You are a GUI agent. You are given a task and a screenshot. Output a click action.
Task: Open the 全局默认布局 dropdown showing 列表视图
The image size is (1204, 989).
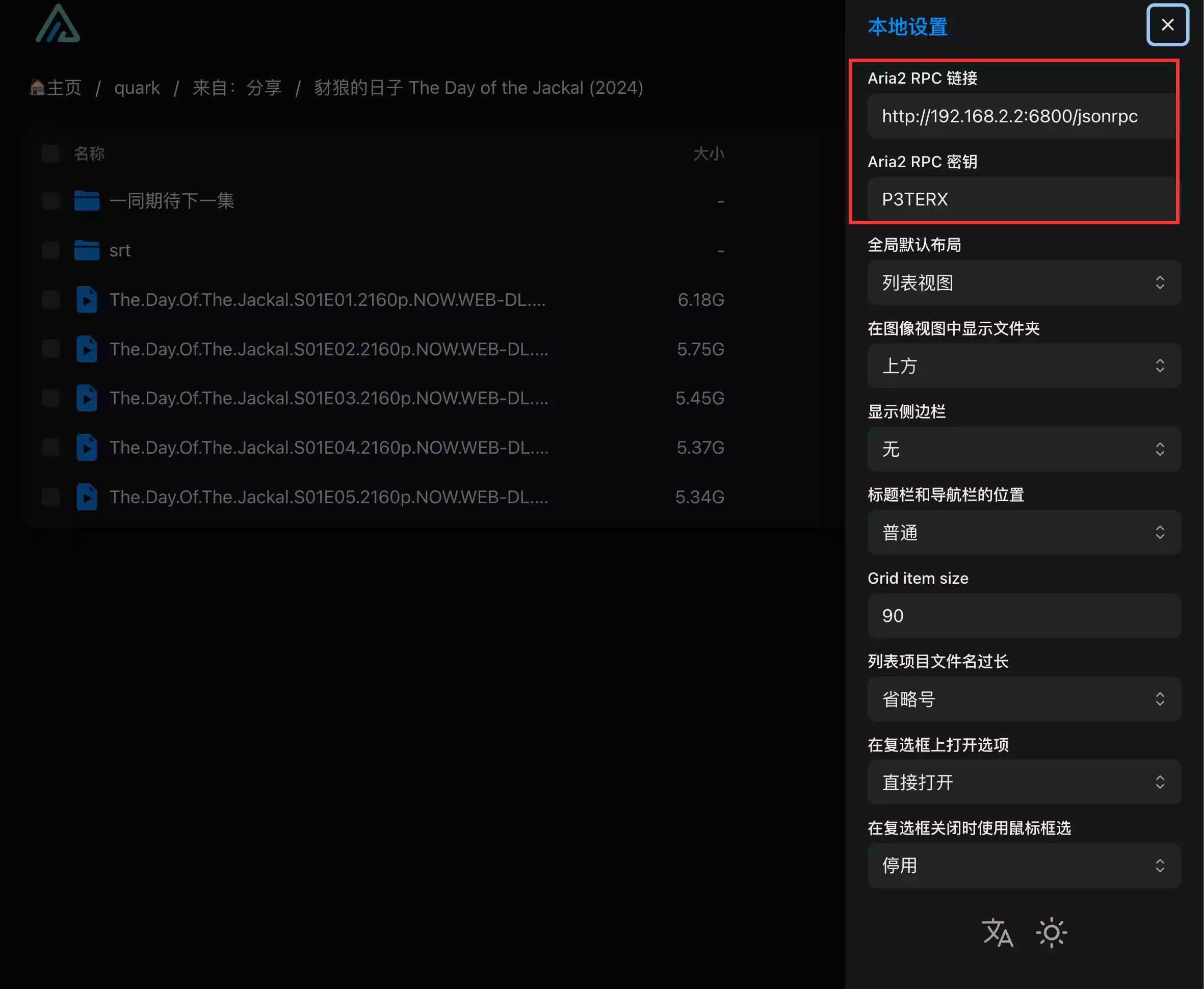(x=1024, y=282)
